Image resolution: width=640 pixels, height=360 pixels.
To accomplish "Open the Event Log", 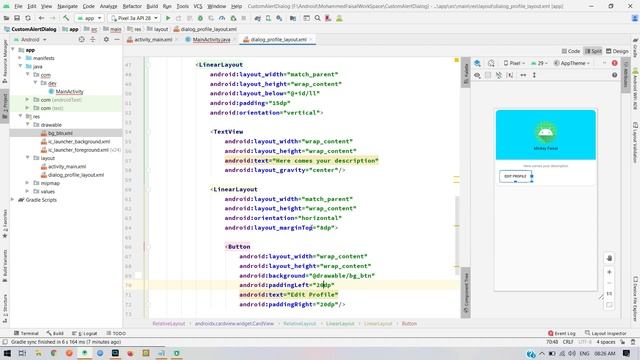I will pos(562,333).
